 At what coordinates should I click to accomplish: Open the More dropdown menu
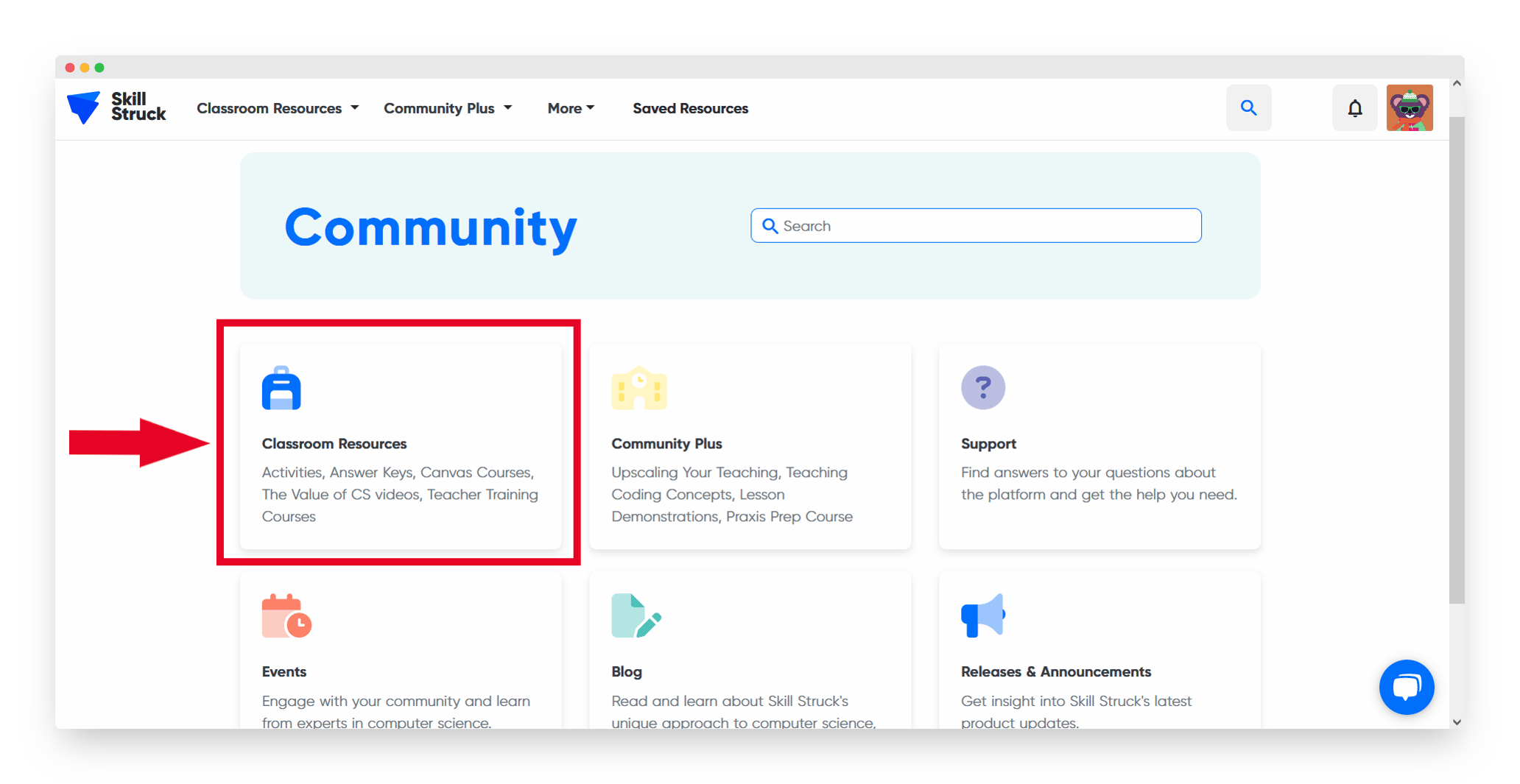coord(571,108)
